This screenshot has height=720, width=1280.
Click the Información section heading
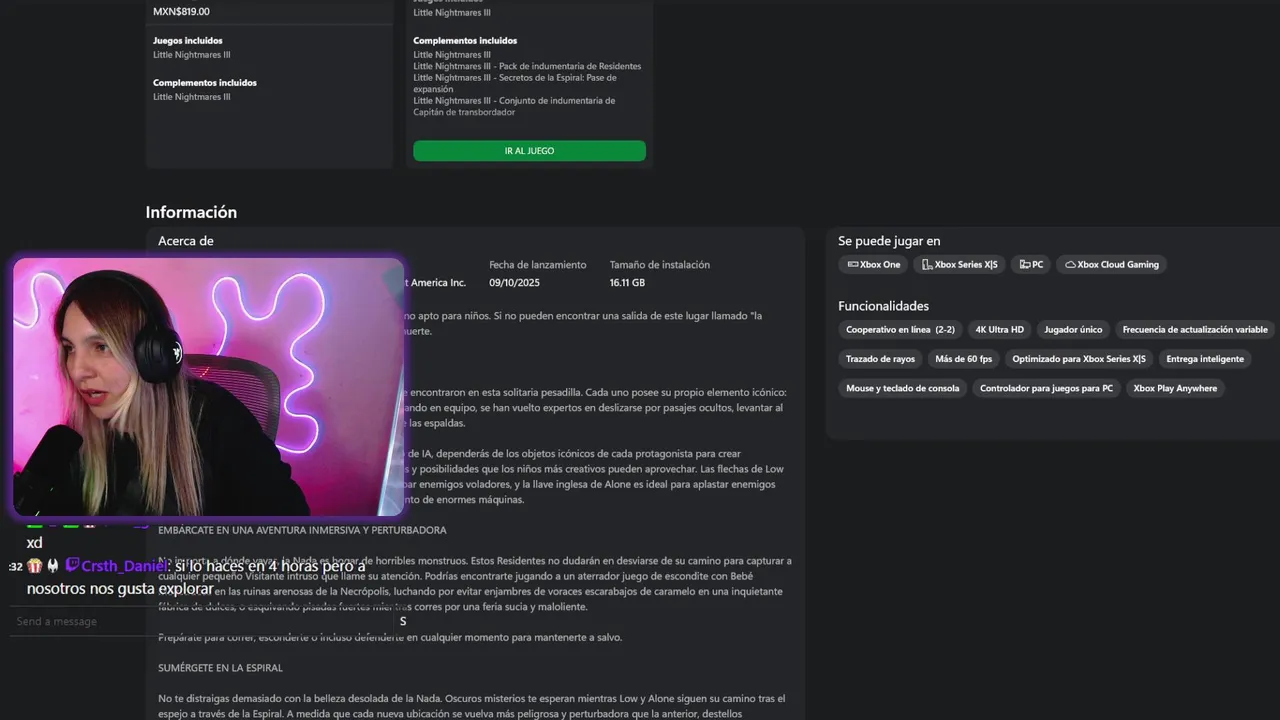(191, 212)
